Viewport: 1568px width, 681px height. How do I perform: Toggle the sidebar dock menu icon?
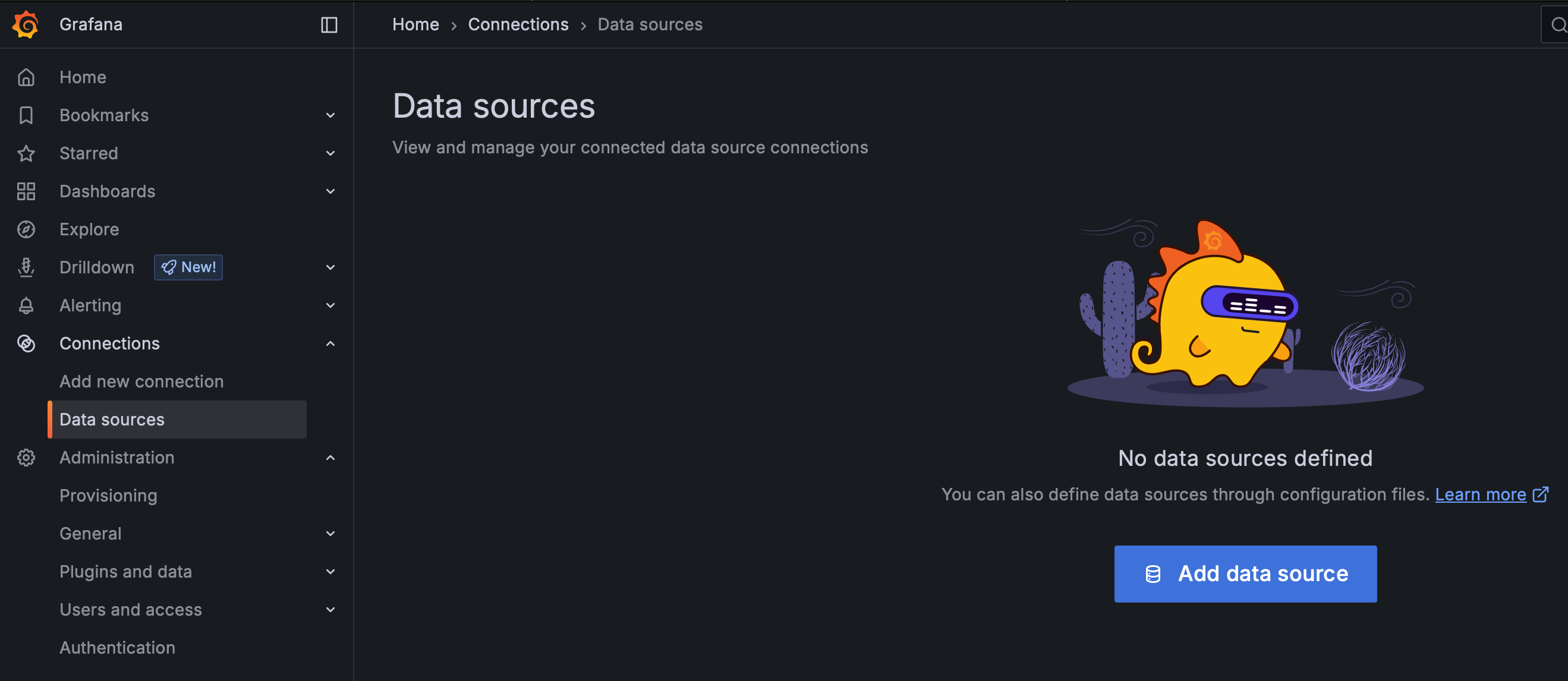(329, 25)
